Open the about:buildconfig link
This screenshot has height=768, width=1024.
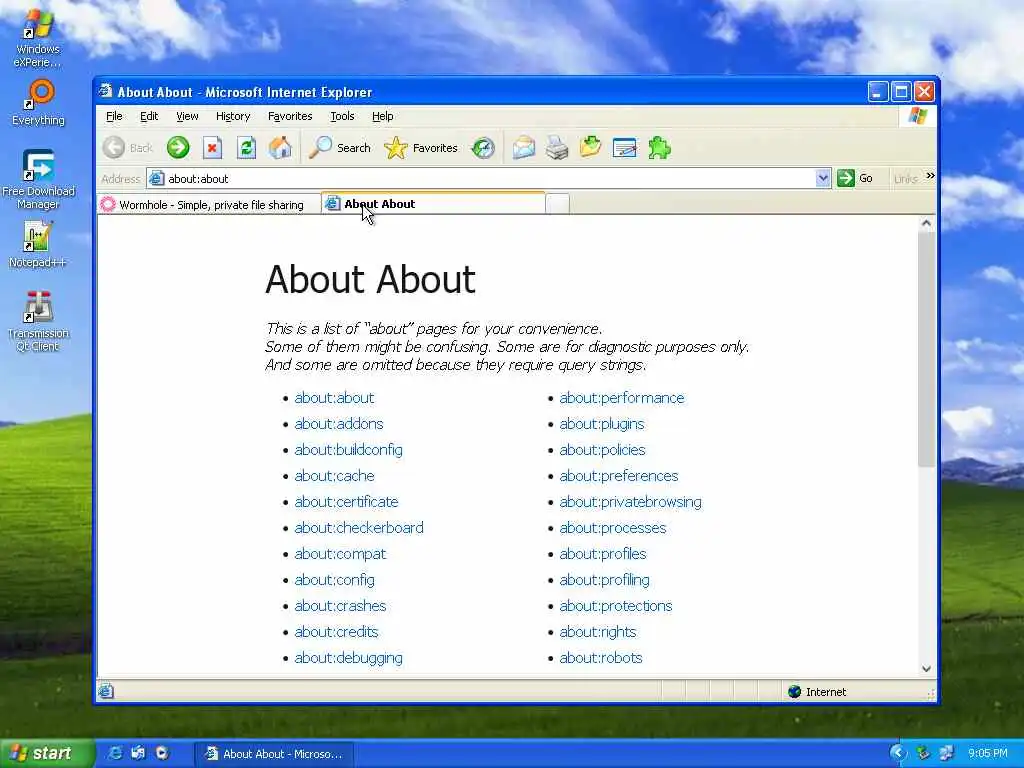click(x=349, y=450)
